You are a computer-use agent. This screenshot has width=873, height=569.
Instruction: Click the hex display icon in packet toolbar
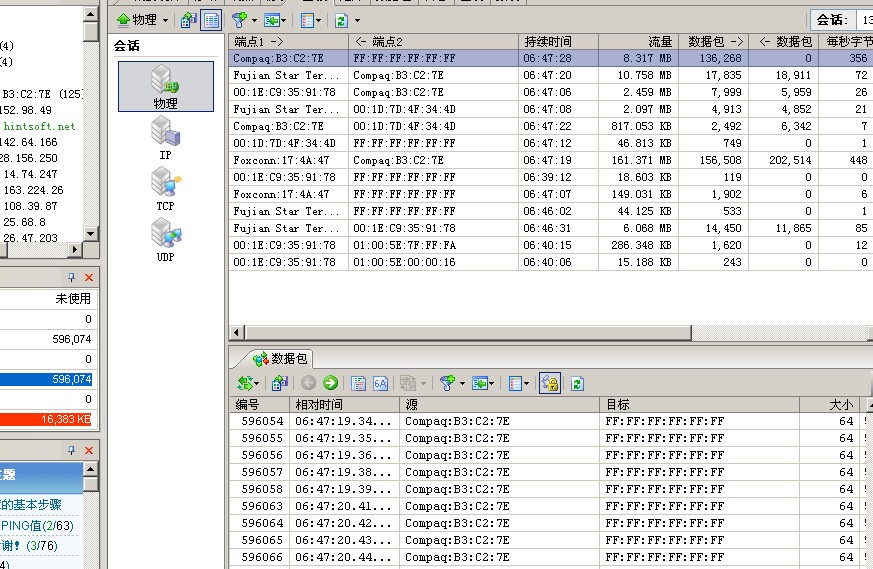coord(380,383)
